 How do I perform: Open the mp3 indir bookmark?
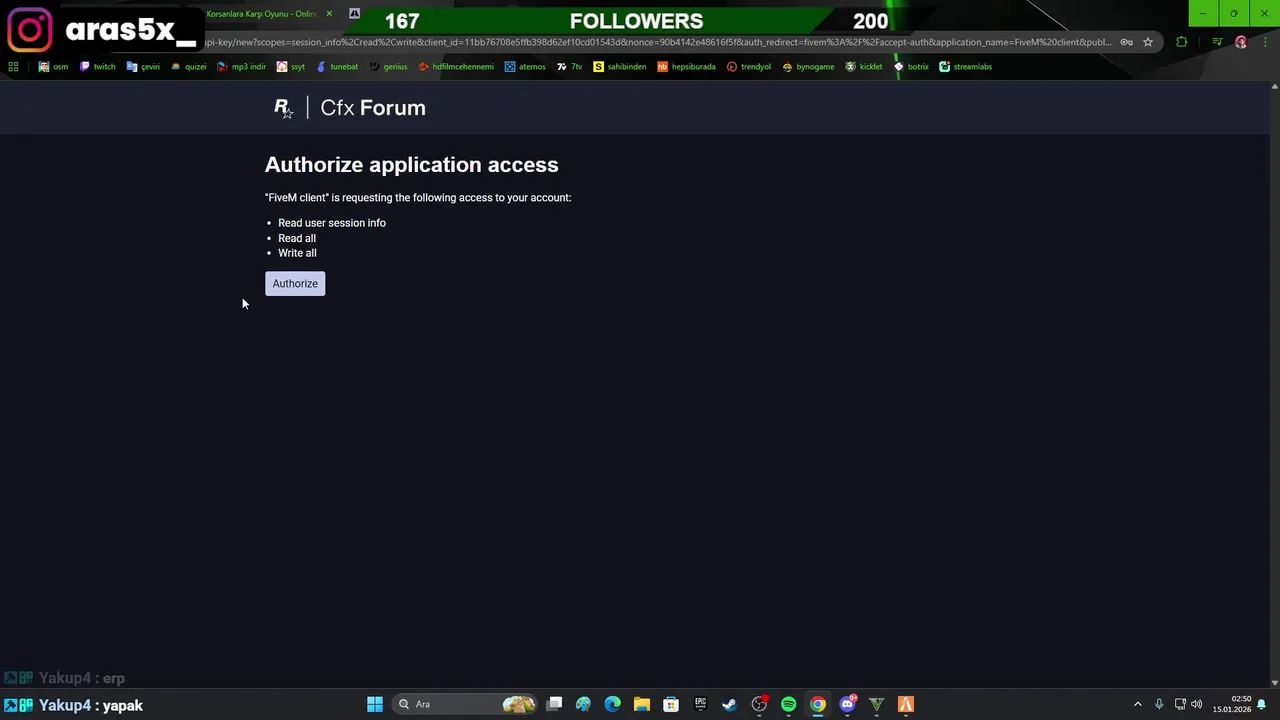(x=241, y=67)
